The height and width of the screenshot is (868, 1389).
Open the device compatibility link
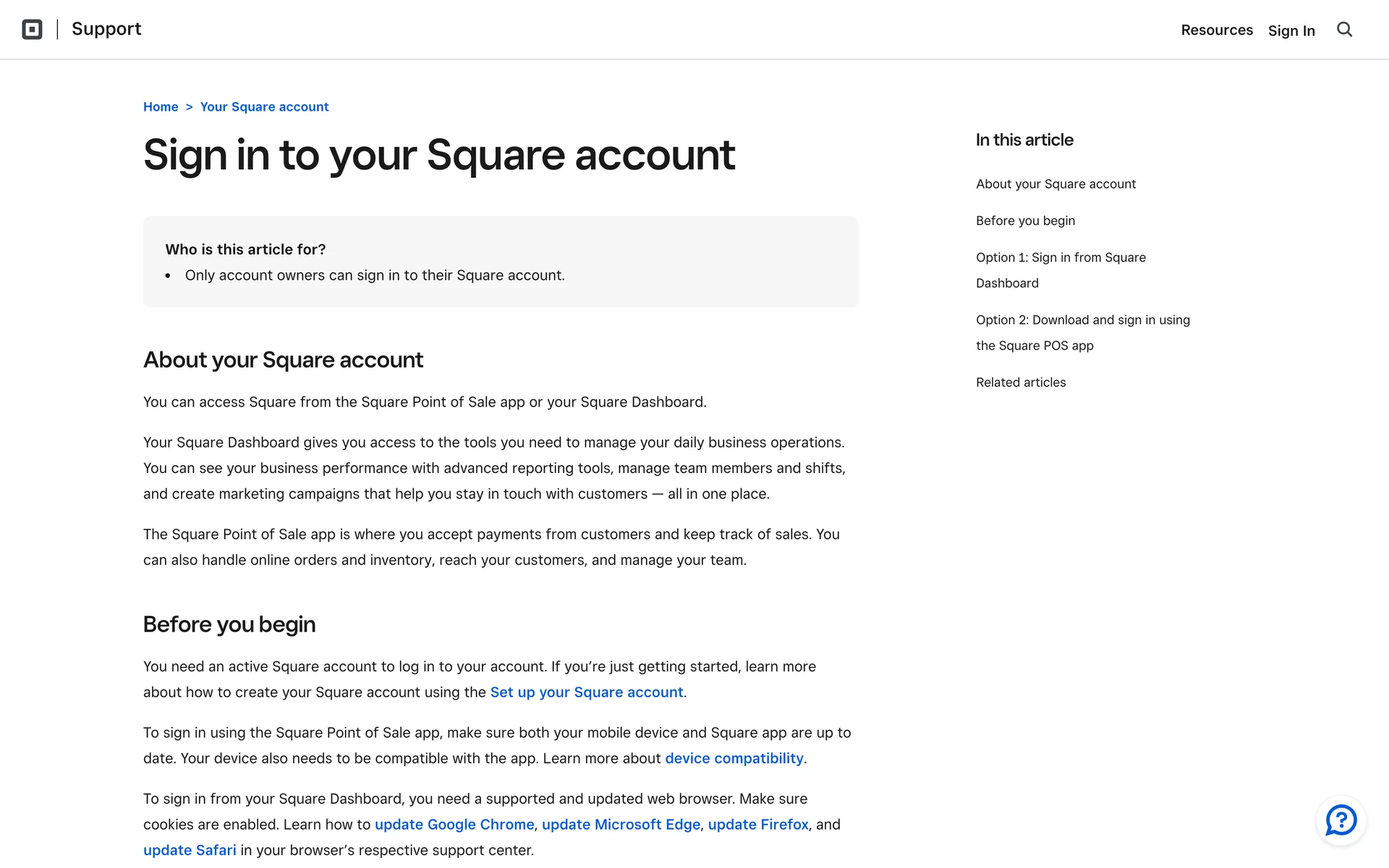(x=734, y=759)
